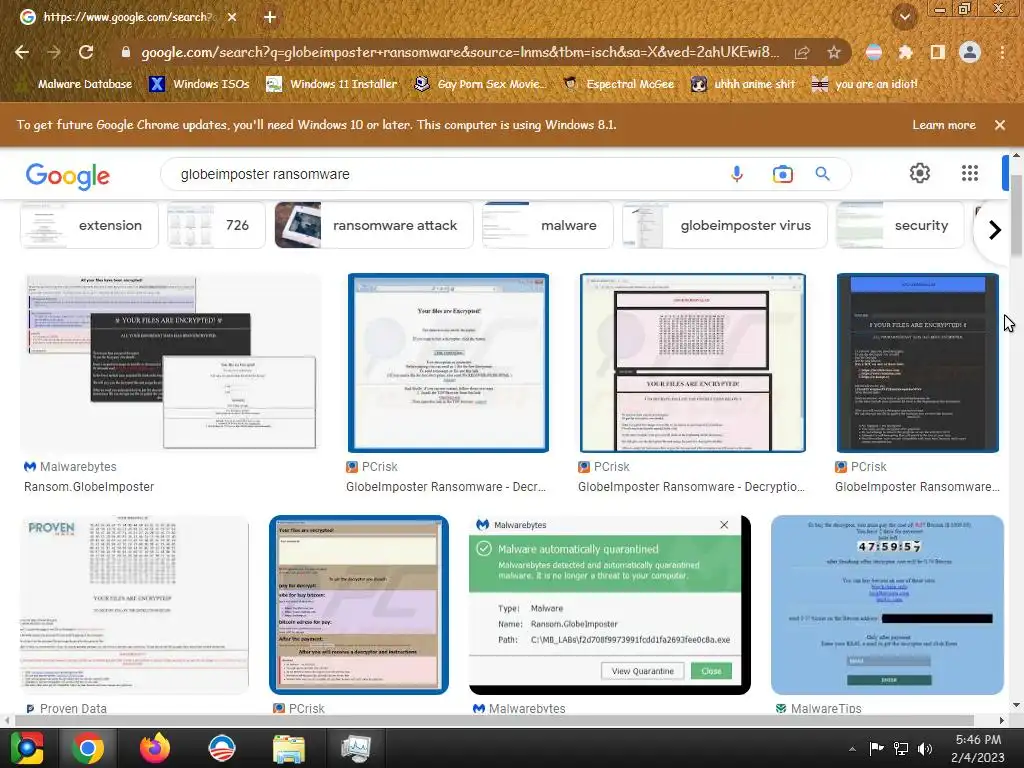Viewport: 1024px width, 768px height.
Task: View site info lock icon
Action: [126, 52]
